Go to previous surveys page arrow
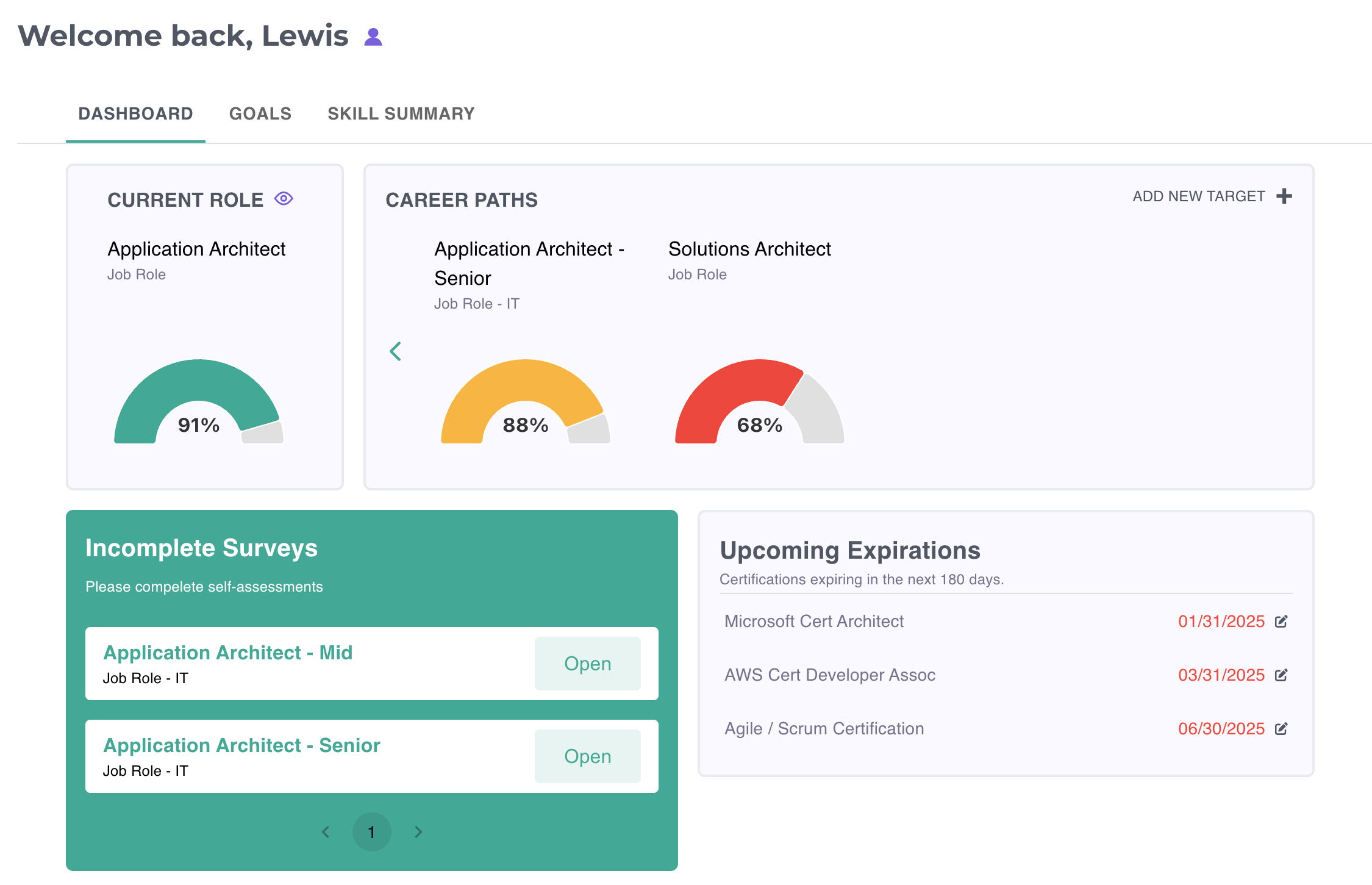Image resolution: width=1372 pixels, height=885 pixels. 326,832
